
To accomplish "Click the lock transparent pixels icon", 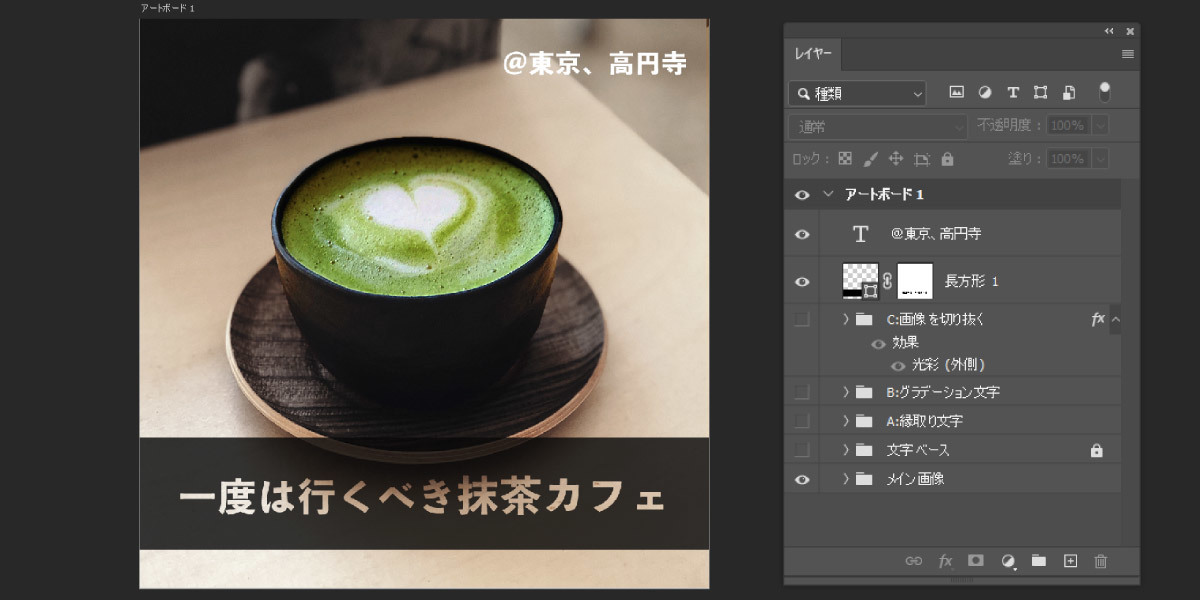I will 845,158.
